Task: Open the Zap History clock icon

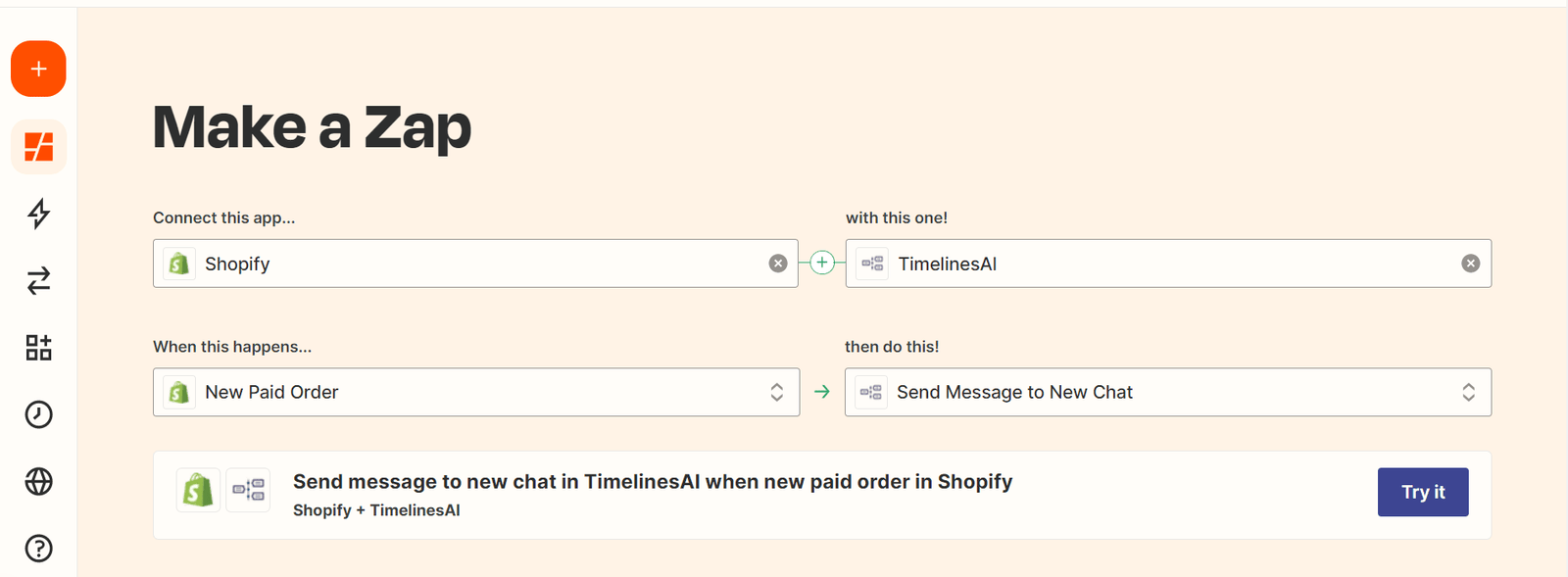Action: tap(37, 414)
